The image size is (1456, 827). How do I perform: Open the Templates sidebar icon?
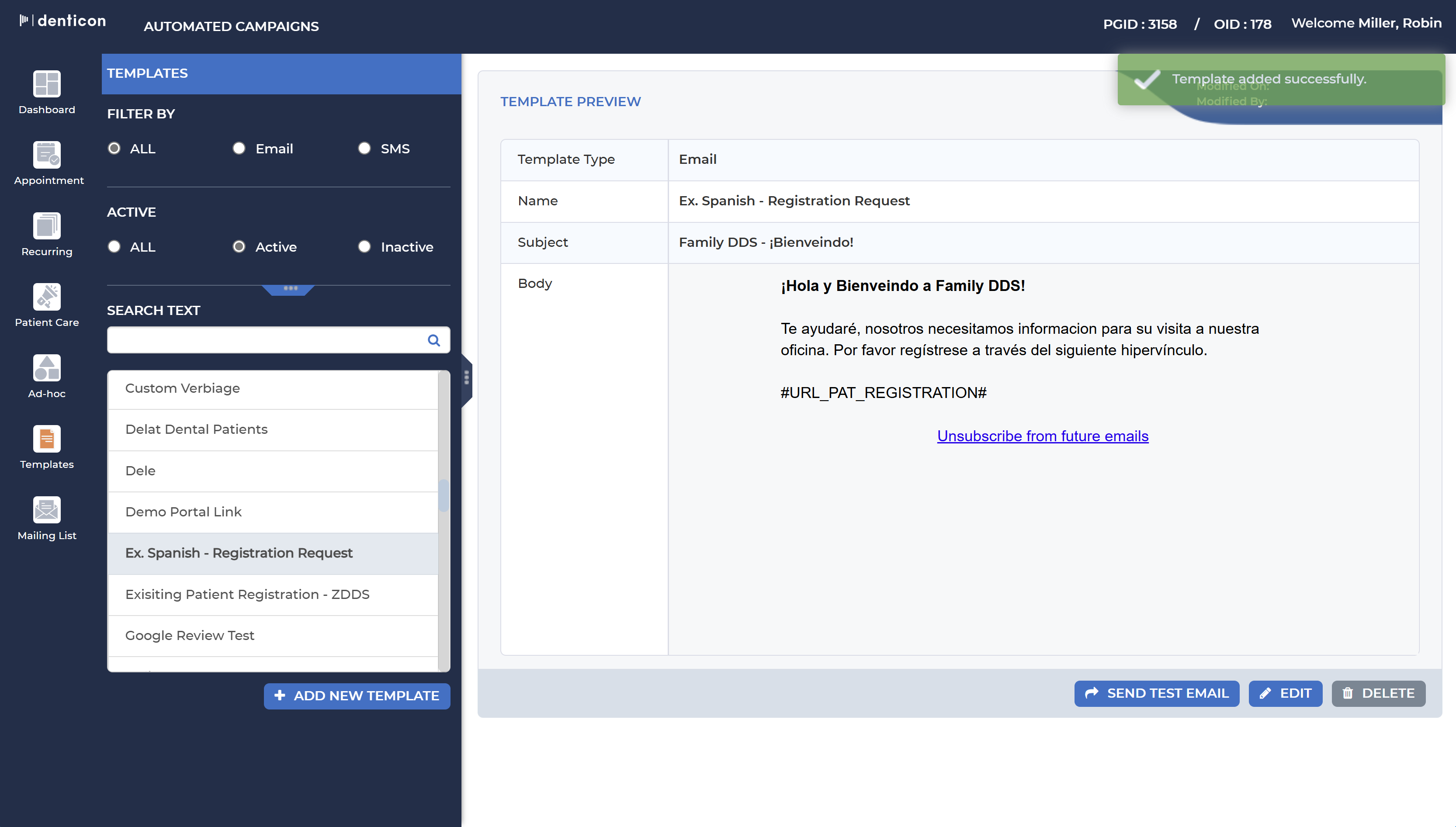[x=47, y=439]
